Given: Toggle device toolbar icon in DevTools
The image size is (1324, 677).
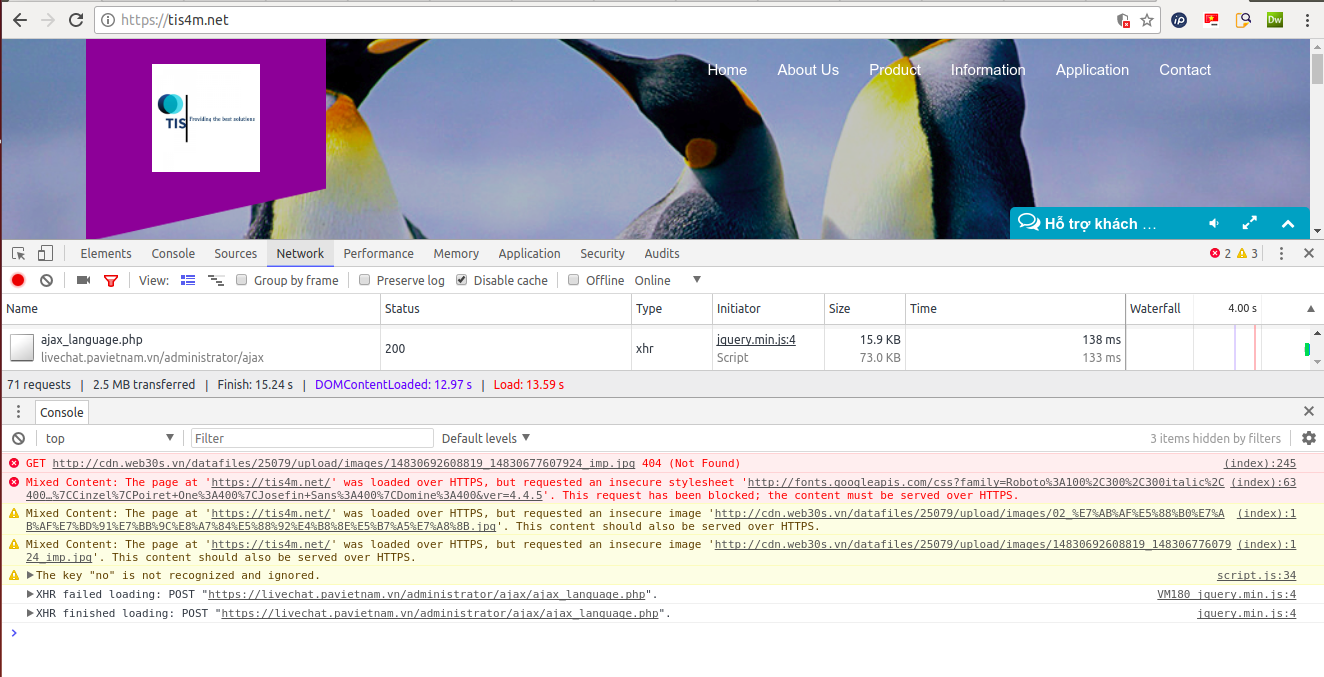Looking at the screenshot, I should coord(45,253).
